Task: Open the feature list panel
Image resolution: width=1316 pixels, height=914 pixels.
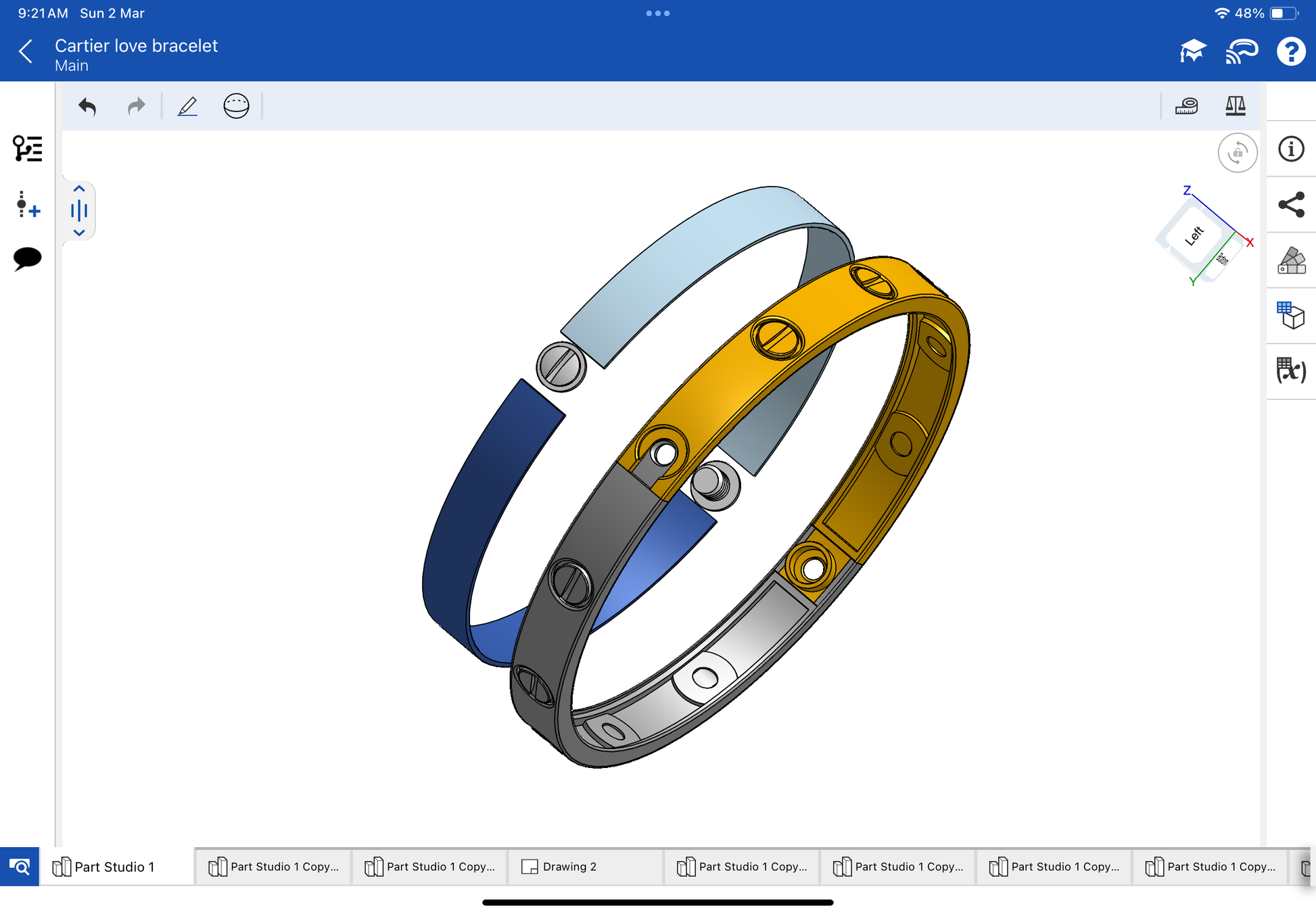Action: pyautogui.click(x=27, y=148)
